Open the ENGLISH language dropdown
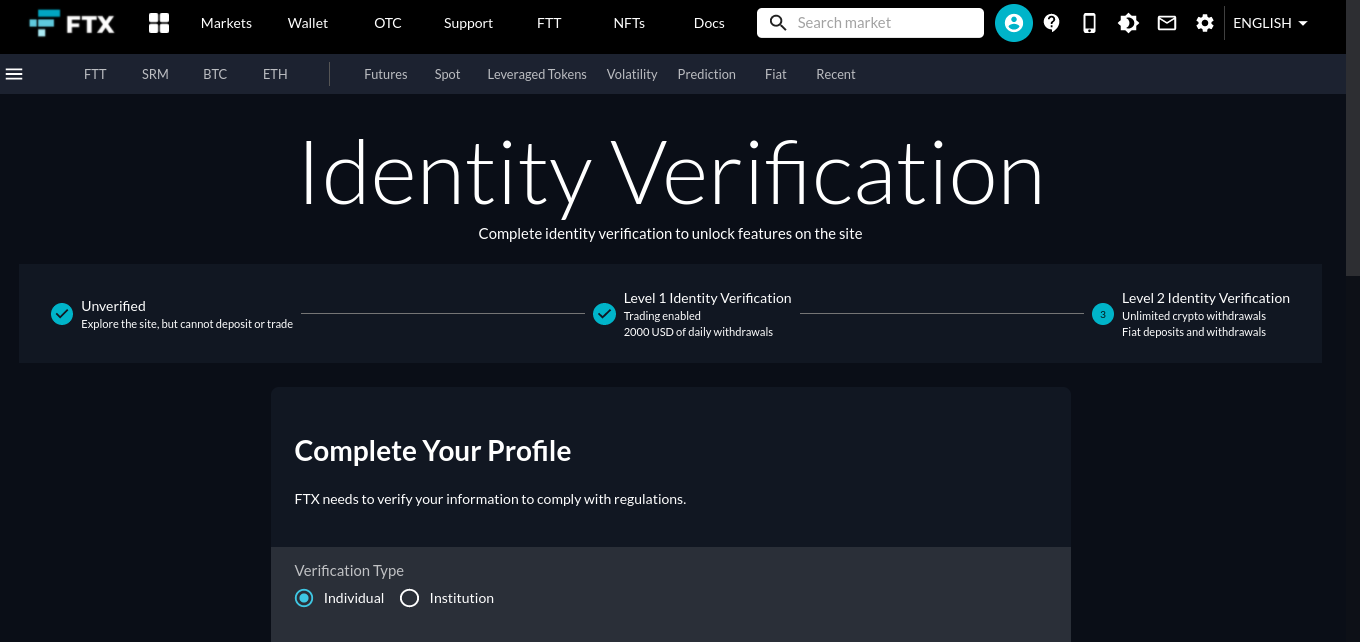Image resolution: width=1360 pixels, height=642 pixels. [1270, 23]
